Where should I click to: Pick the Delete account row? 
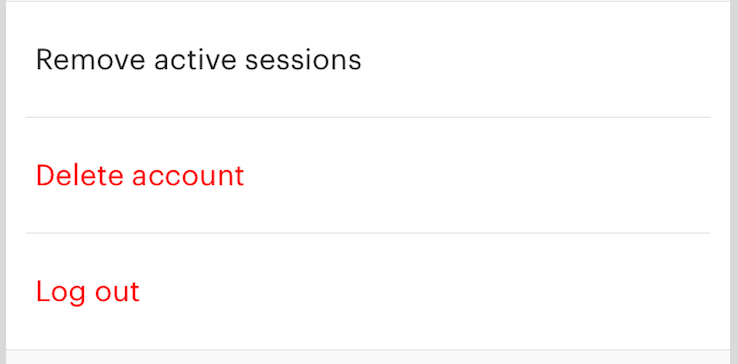(x=368, y=175)
